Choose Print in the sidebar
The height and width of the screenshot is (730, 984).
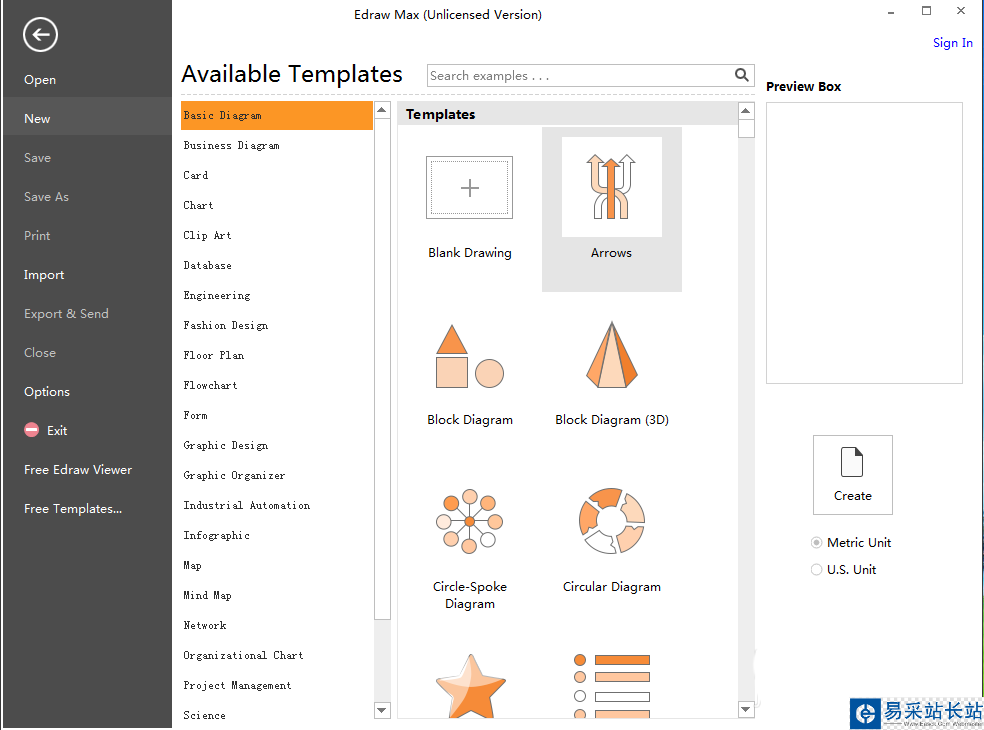pos(37,235)
